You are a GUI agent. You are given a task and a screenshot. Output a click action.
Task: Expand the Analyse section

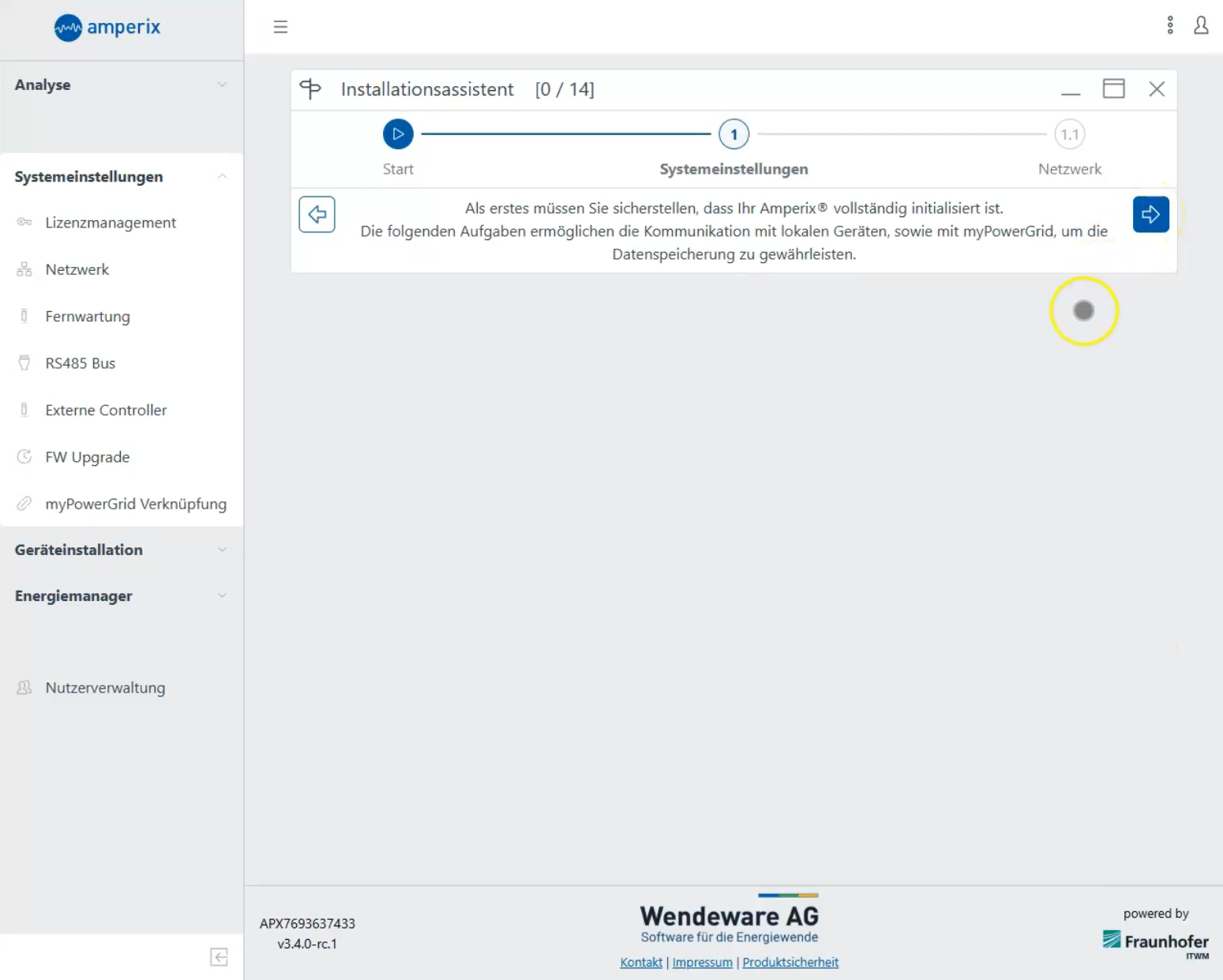click(x=122, y=84)
